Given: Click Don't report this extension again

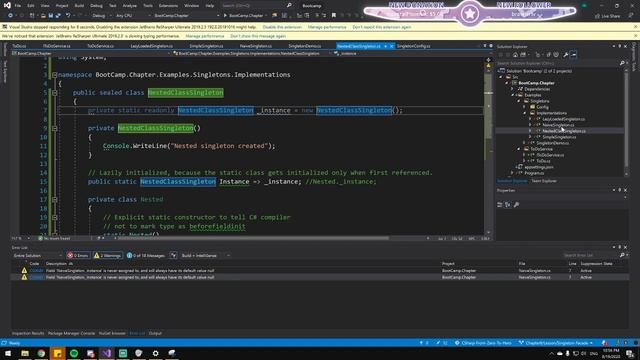Looking at the screenshot, I should pyautogui.click(x=382, y=27).
